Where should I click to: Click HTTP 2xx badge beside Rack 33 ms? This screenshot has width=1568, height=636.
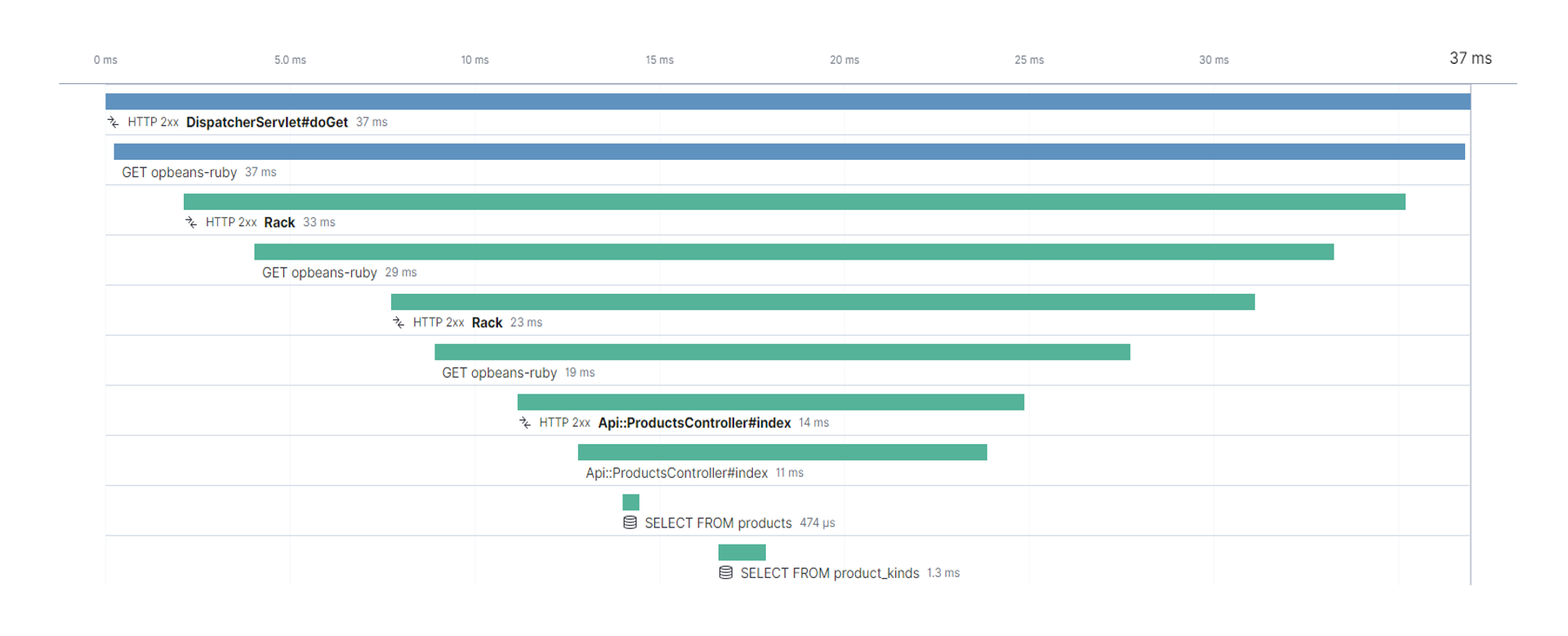click(231, 222)
